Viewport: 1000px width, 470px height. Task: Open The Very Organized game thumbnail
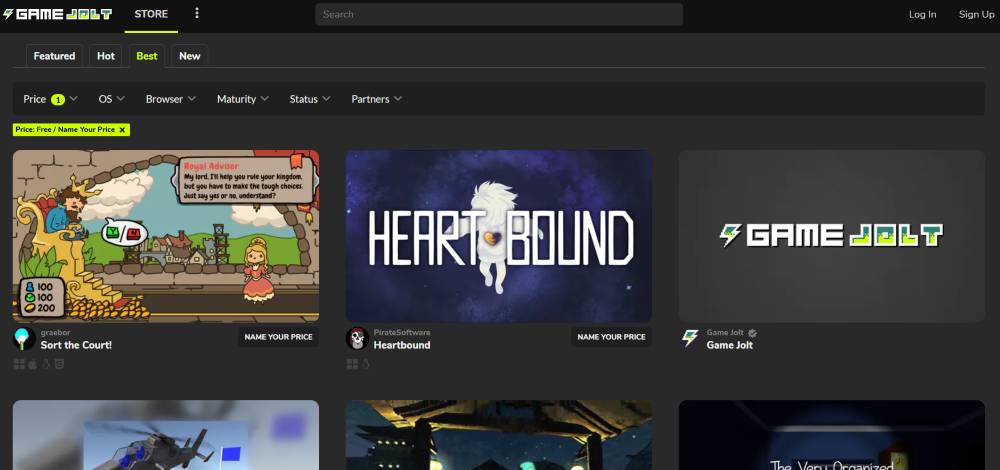pos(832,435)
